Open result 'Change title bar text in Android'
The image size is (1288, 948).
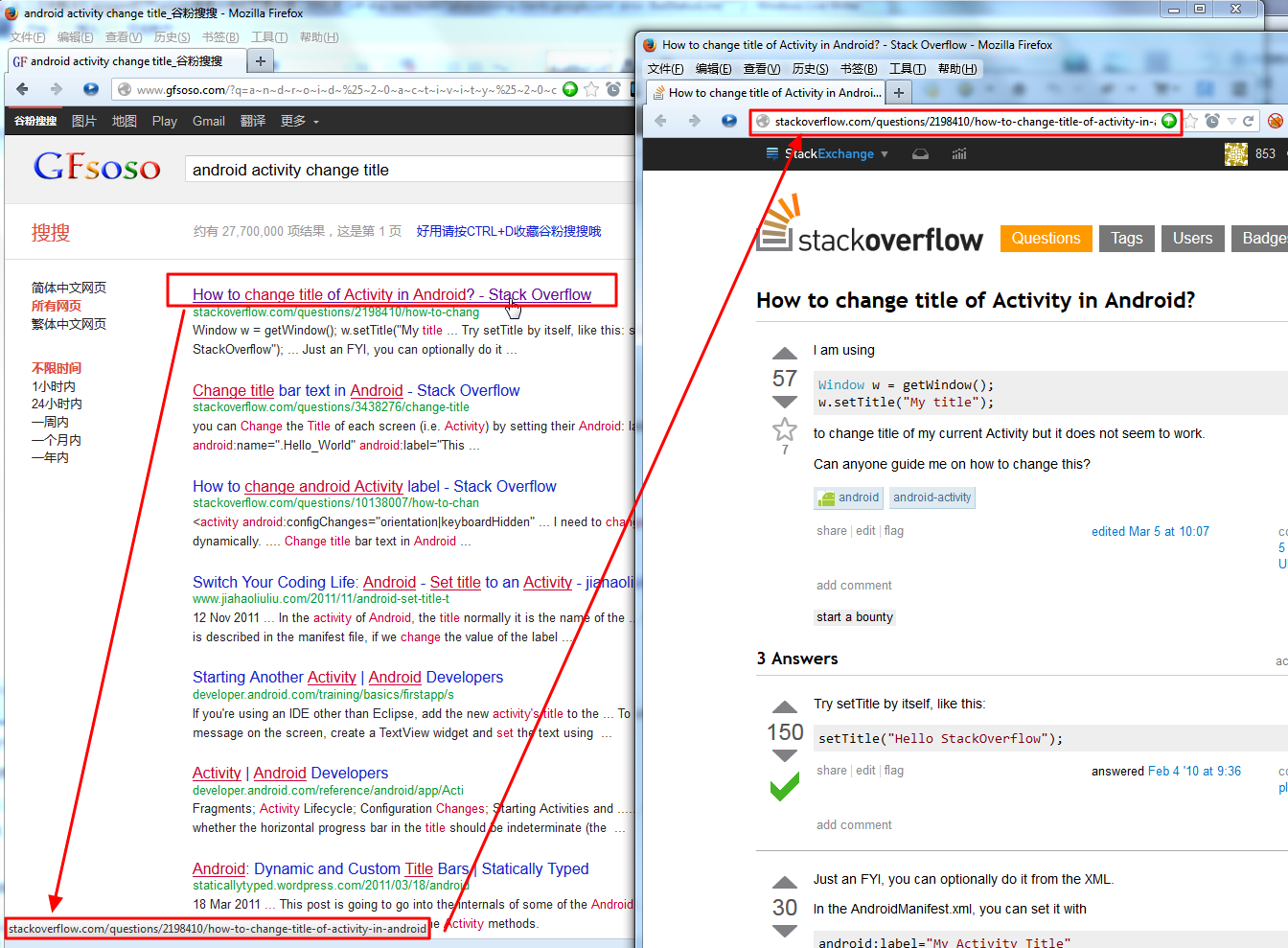356,390
